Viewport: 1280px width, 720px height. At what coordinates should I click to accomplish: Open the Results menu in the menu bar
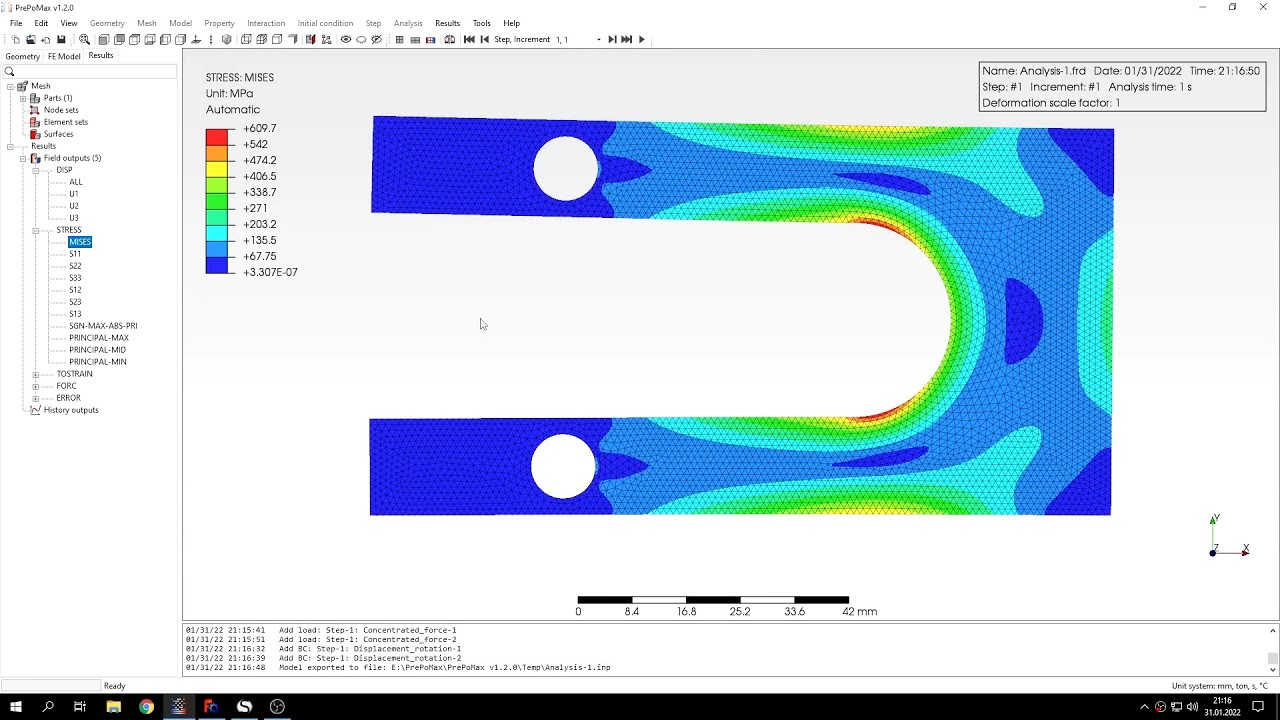(x=447, y=23)
